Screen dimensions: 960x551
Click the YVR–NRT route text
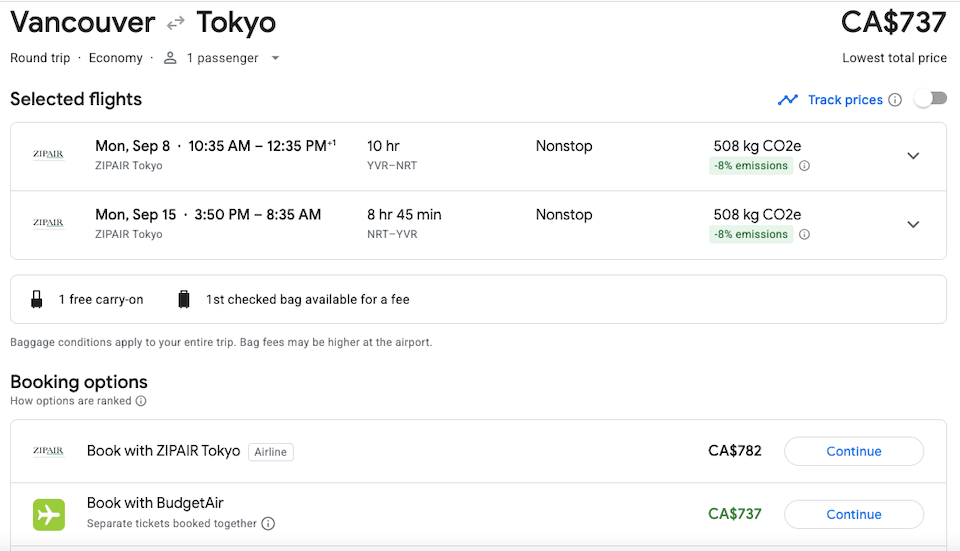point(392,166)
